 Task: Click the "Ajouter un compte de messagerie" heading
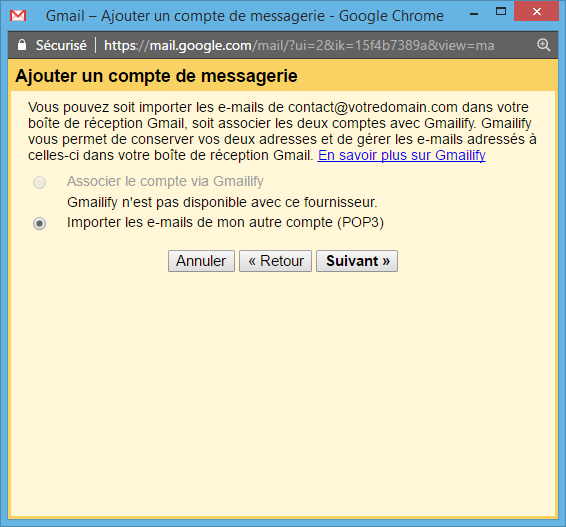(156, 76)
